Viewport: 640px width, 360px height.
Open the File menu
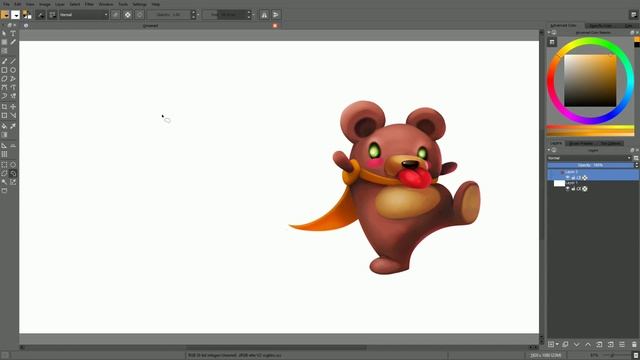click(7, 4)
